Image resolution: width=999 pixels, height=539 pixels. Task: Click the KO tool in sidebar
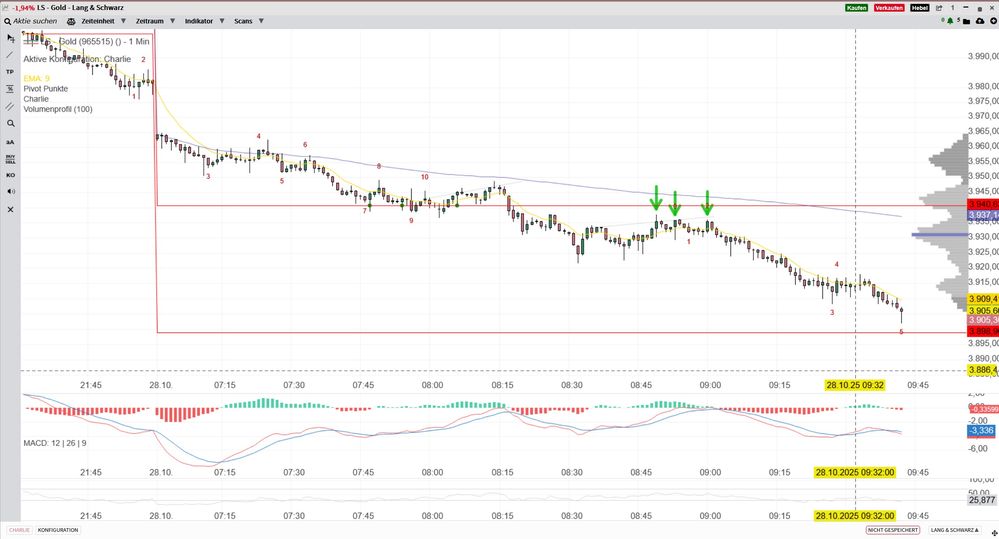click(10, 175)
